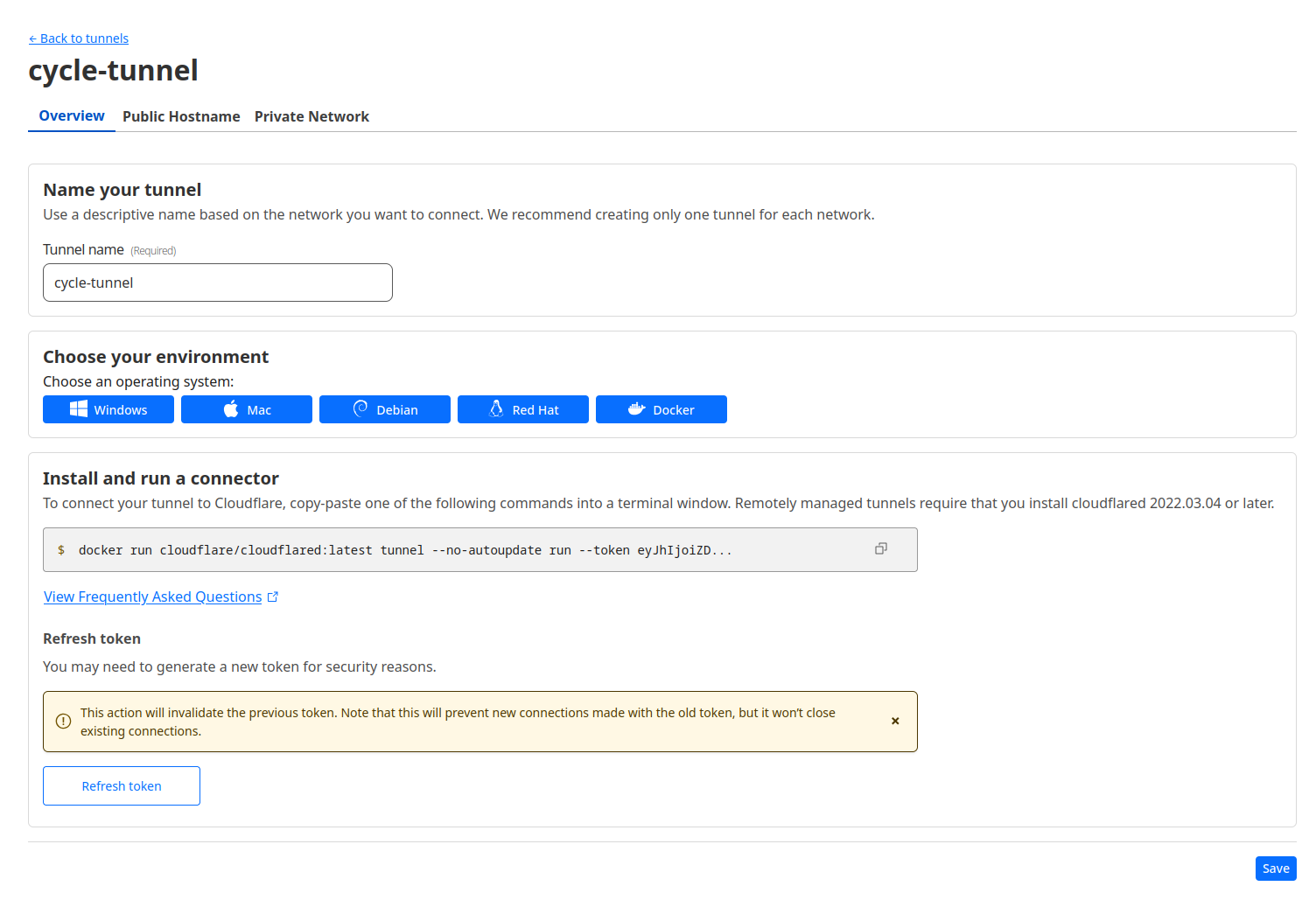The width and height of the screenshot is (1316, 900).
Task: Switch to the Overview tab
Action: tap(72, 115)
